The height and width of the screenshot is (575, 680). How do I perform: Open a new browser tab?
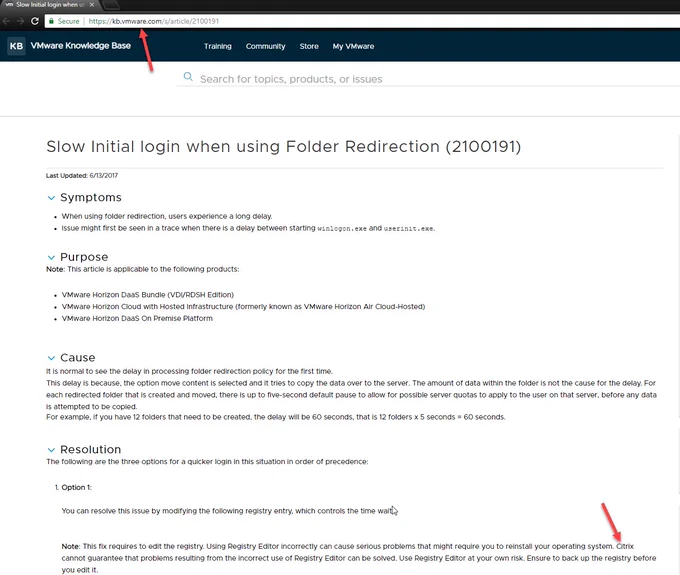pyautogui.click(x=111, y=5)
